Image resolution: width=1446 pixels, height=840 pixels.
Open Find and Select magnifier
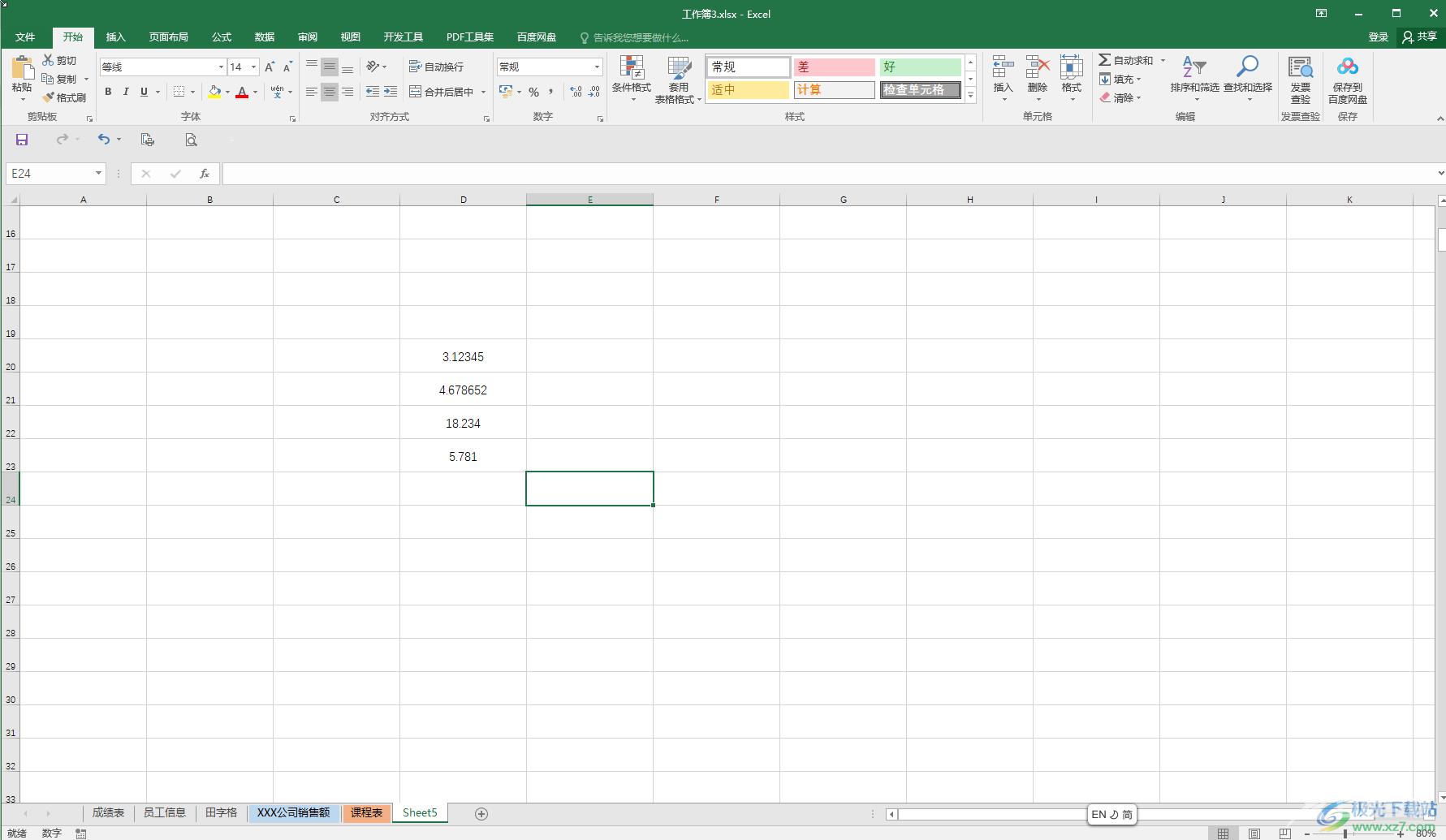pos(1248,78)
